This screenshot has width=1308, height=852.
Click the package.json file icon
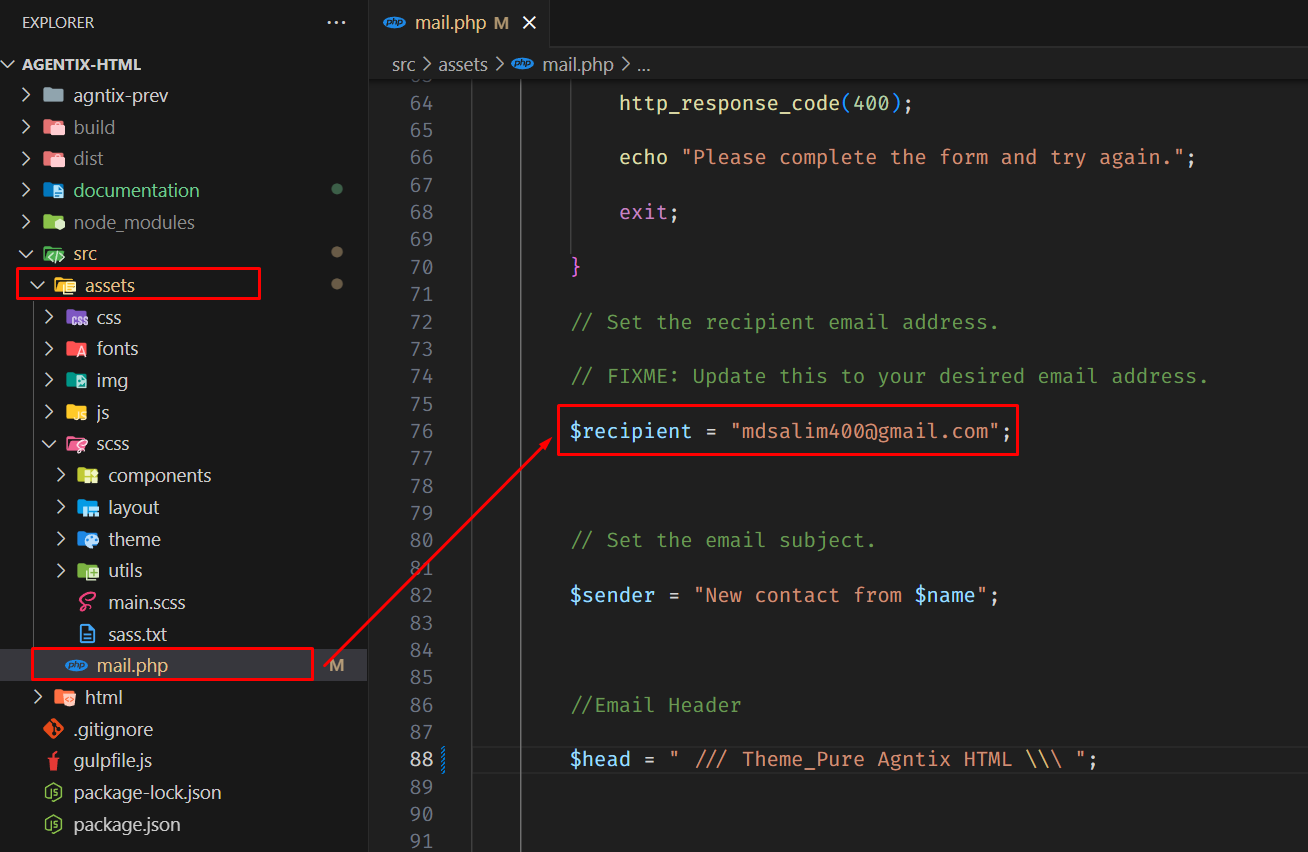click(x=53, y=825)
